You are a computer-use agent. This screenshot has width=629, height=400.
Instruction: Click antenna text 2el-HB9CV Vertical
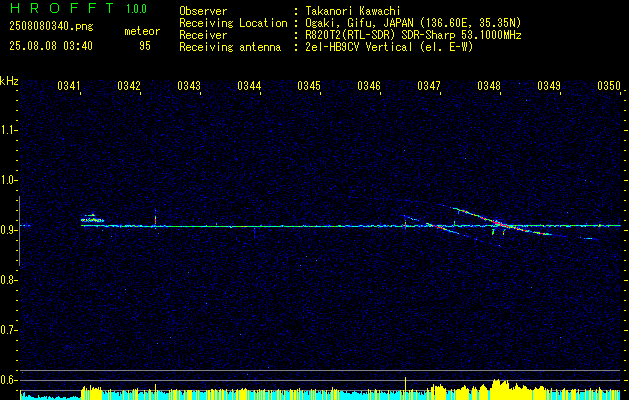pos(359,47)
